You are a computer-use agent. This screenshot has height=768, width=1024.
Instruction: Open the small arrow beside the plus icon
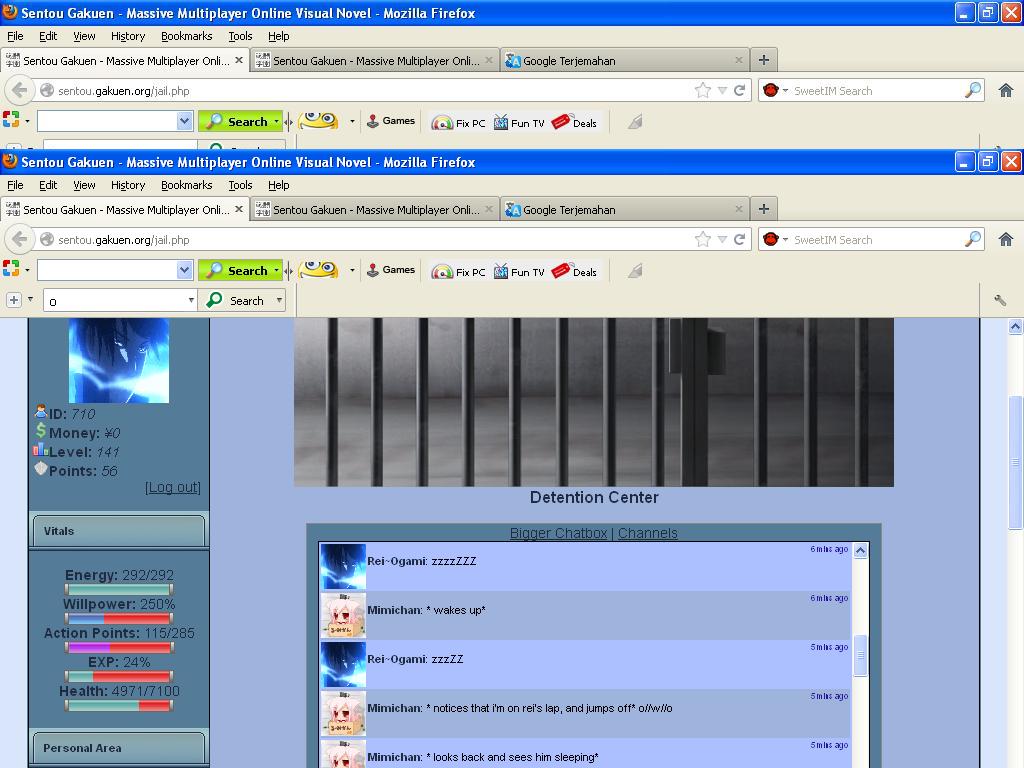tap(30, 299)
